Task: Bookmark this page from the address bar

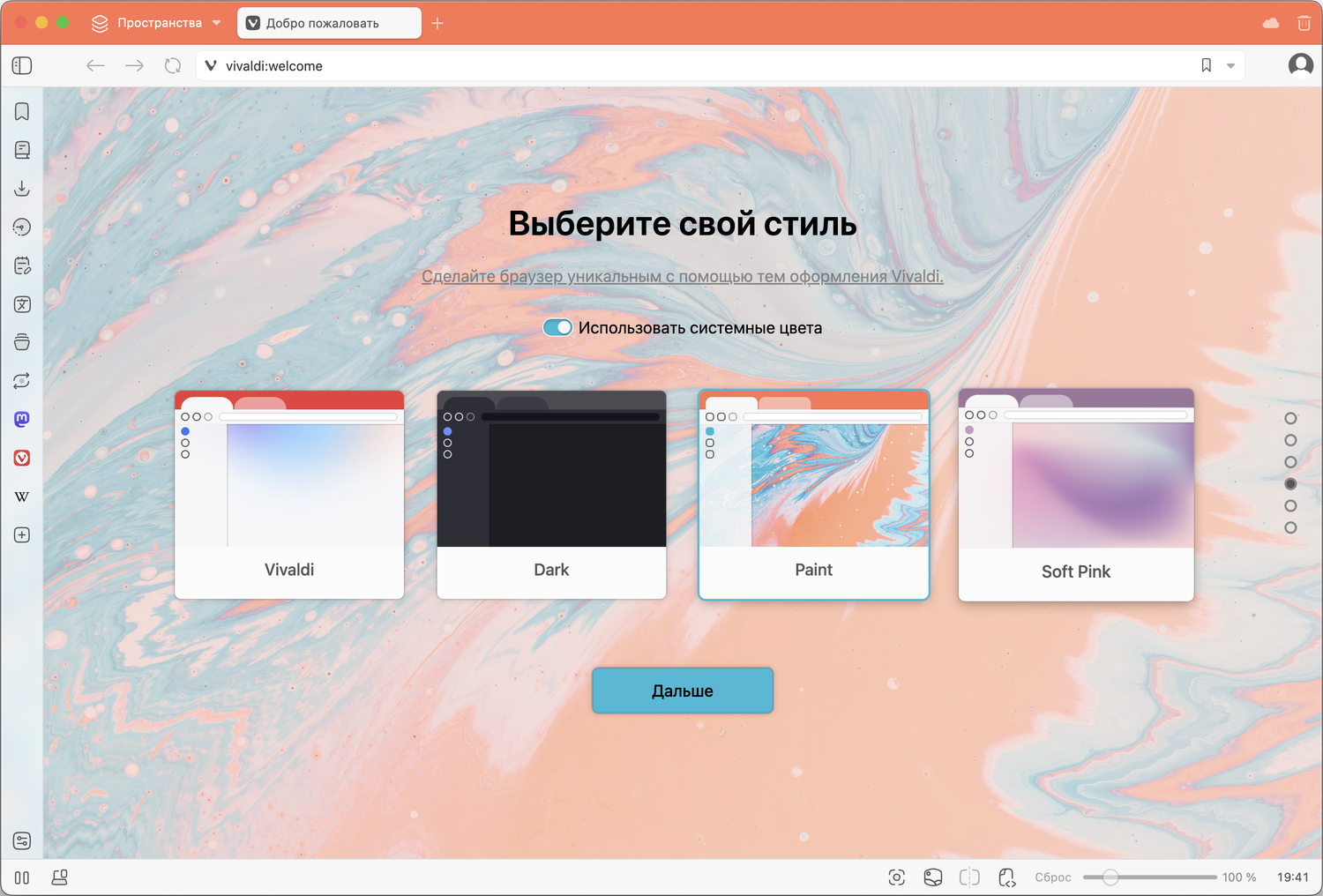Action: (x=1207, y=65)
